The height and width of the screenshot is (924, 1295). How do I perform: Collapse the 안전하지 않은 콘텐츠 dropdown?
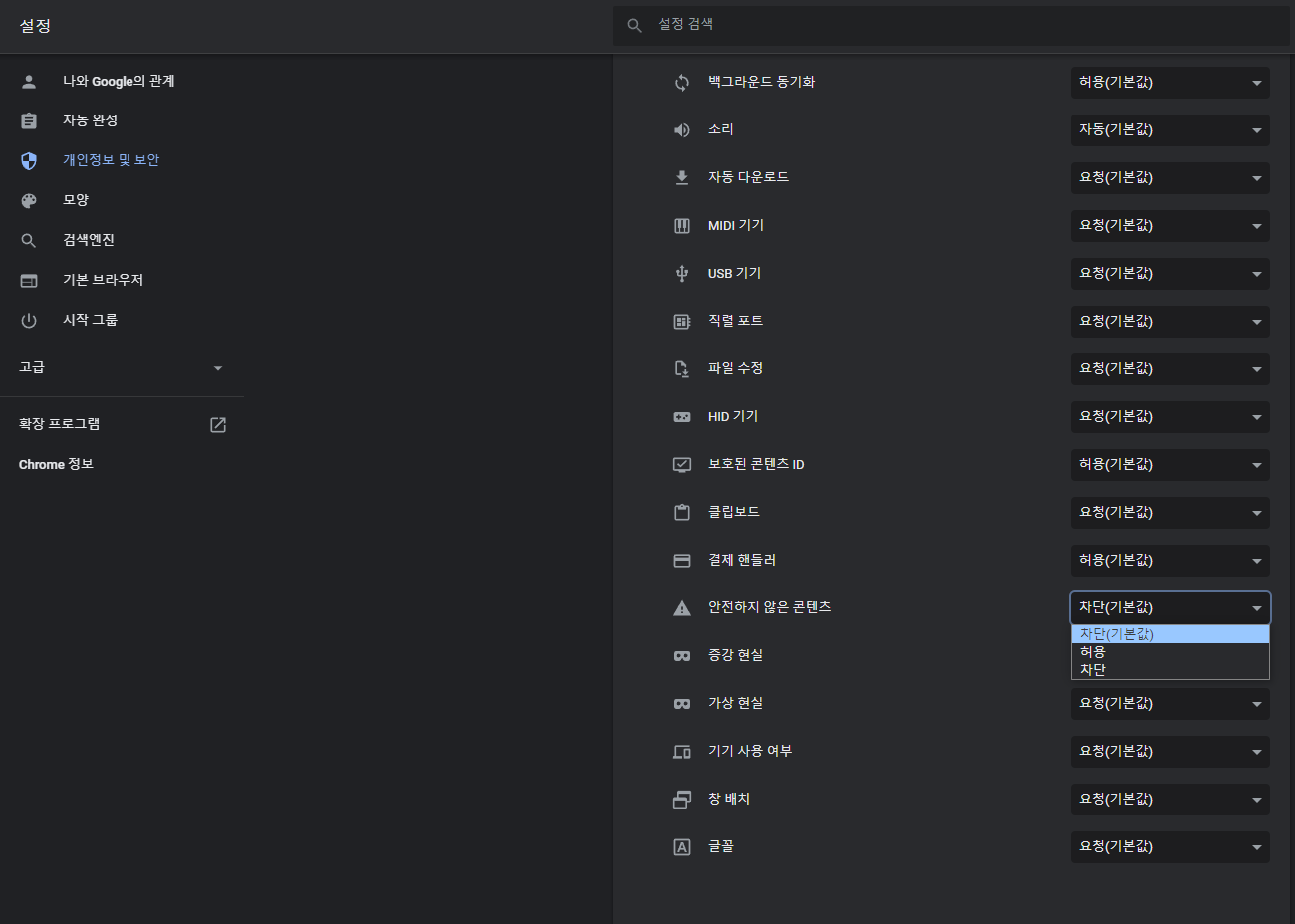[x=1170, y=608]
